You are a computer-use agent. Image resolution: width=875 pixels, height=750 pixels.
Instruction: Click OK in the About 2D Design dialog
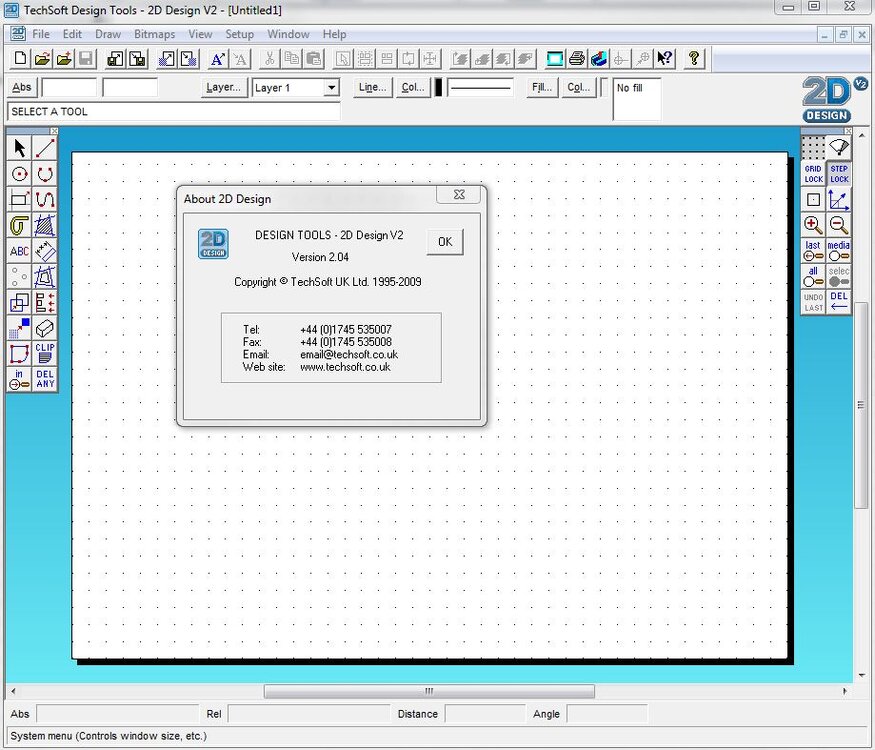[x=445, y=242]
